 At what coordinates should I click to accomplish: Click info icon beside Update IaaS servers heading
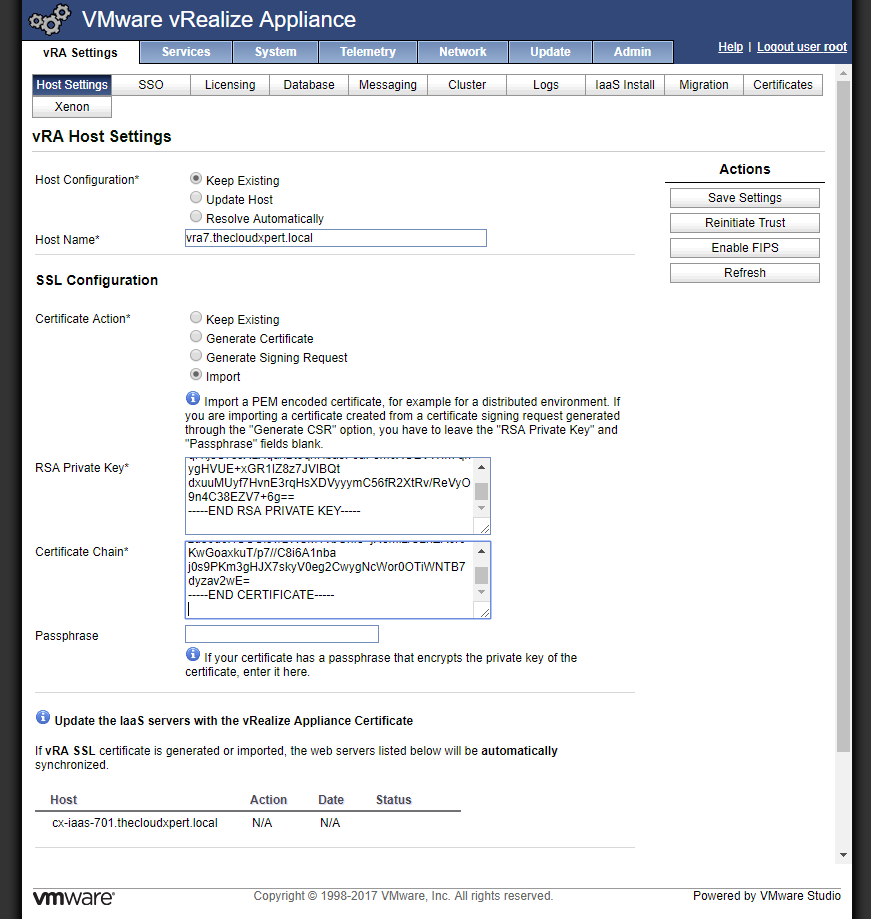pyautogui.click(x=43, y=718)
